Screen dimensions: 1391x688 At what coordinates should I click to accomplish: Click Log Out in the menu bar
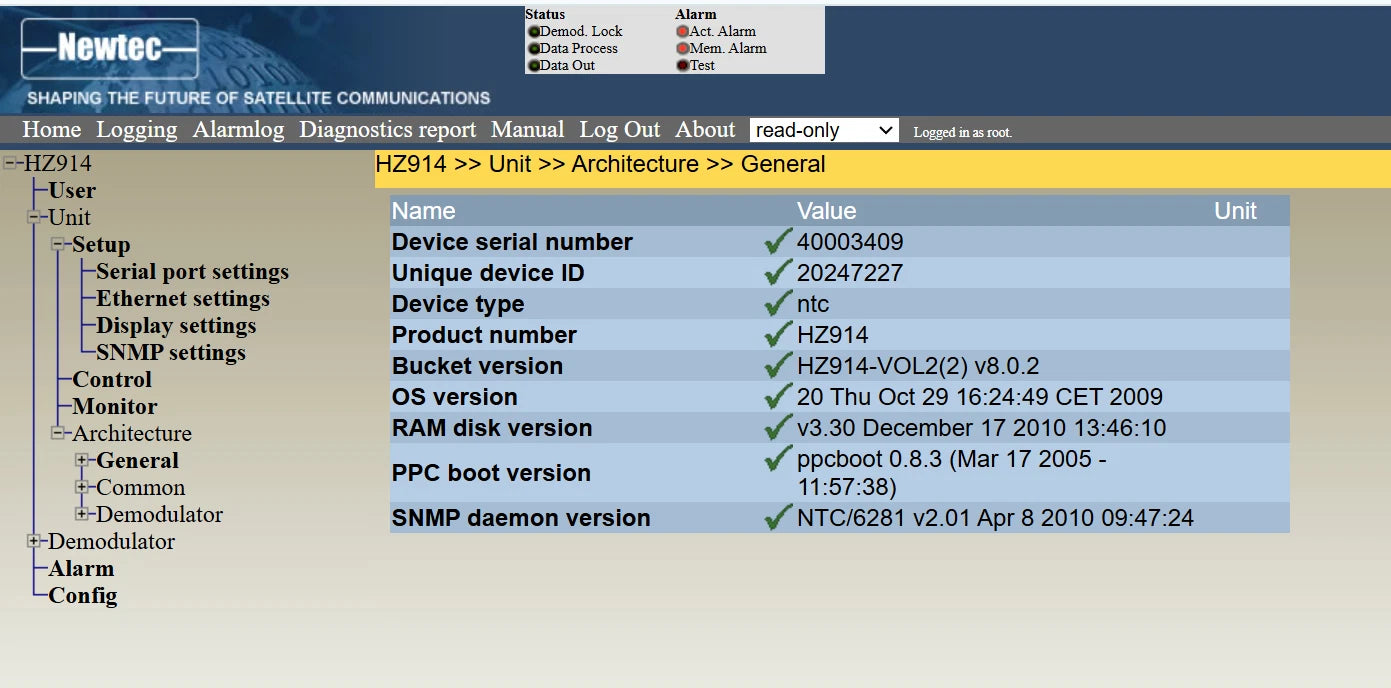(620, 130)
